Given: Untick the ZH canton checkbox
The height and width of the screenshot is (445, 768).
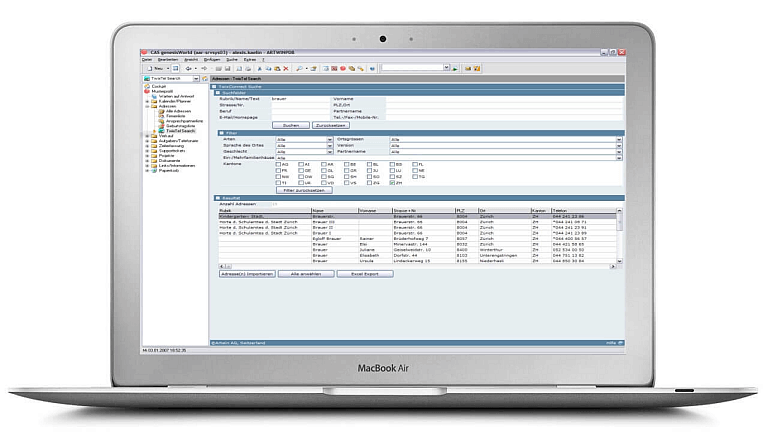Looking at the screenshot, I should tap(392, 183).
